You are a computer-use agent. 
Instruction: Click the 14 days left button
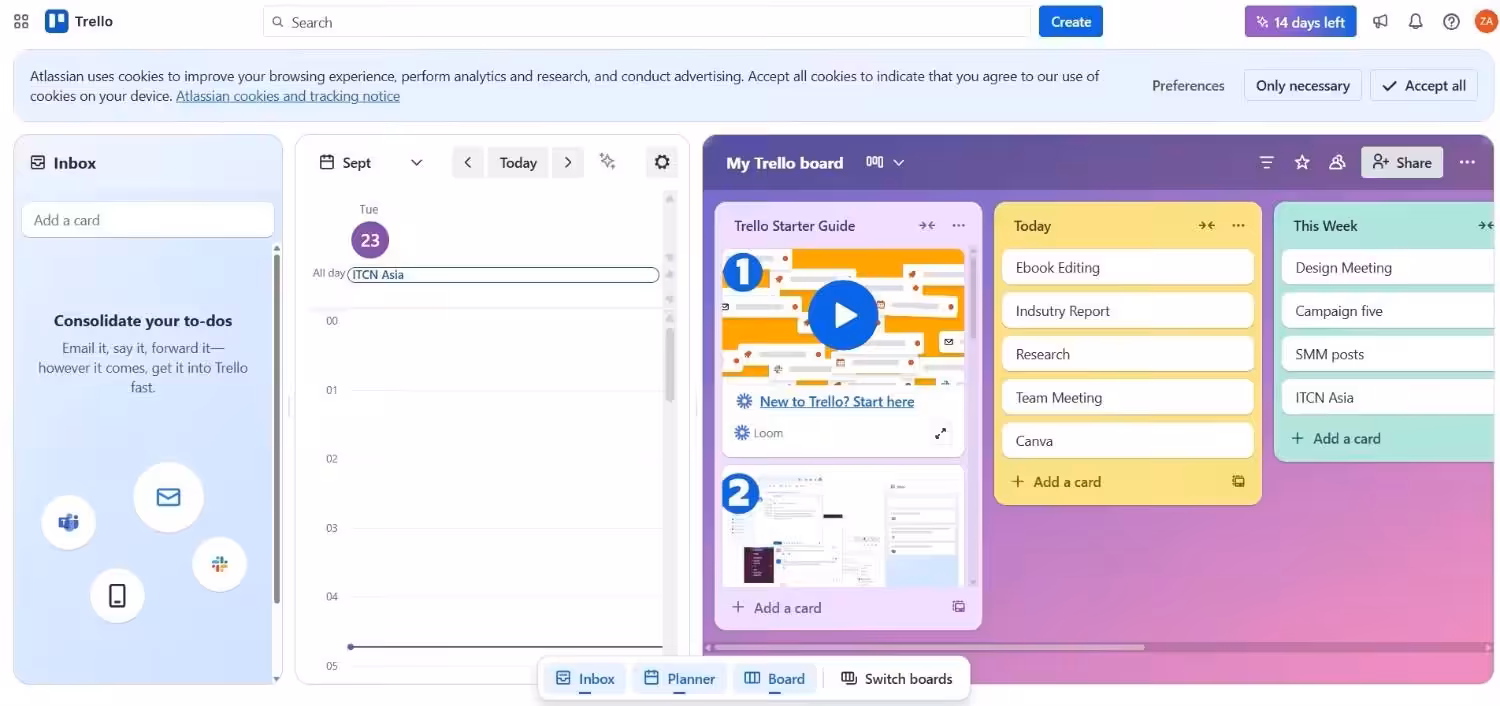click(x=1300, y=21)
